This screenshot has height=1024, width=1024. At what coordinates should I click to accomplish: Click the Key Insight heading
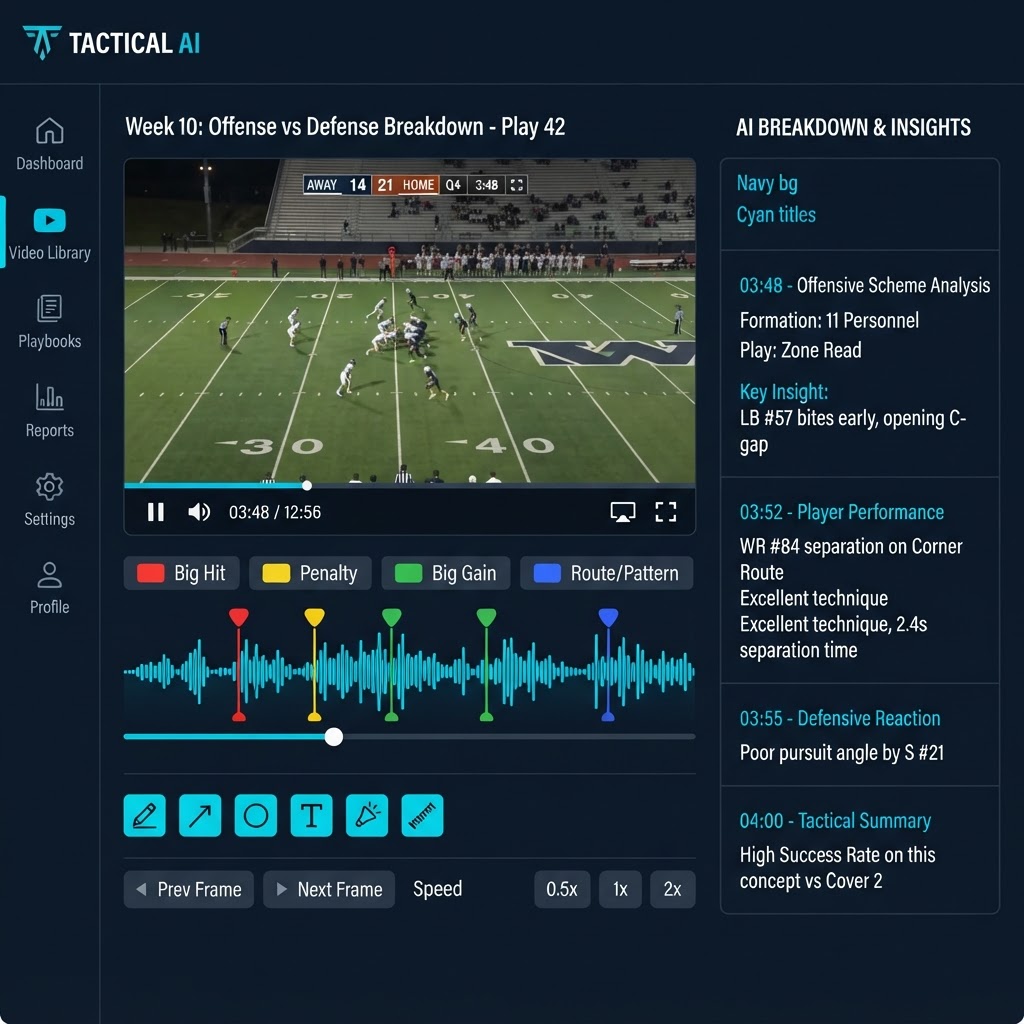(x=784, y=392)
